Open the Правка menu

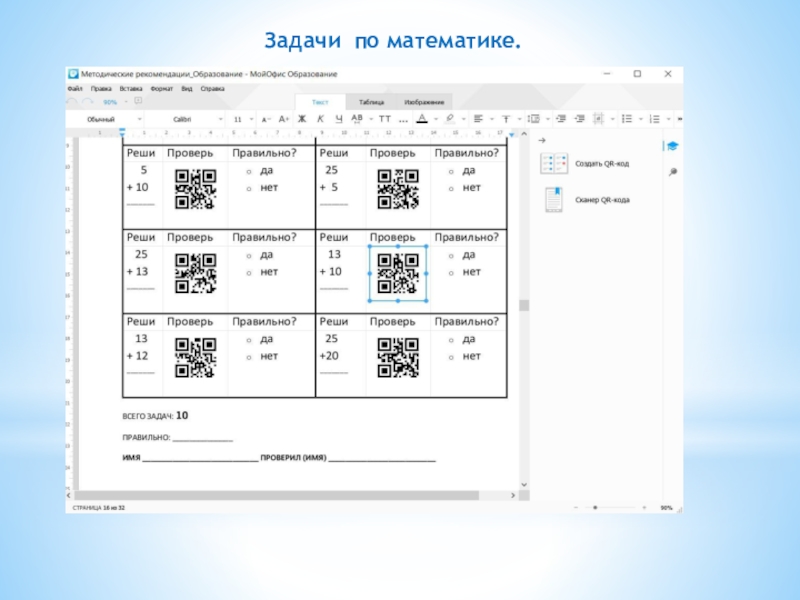click(x=101, y=89)
